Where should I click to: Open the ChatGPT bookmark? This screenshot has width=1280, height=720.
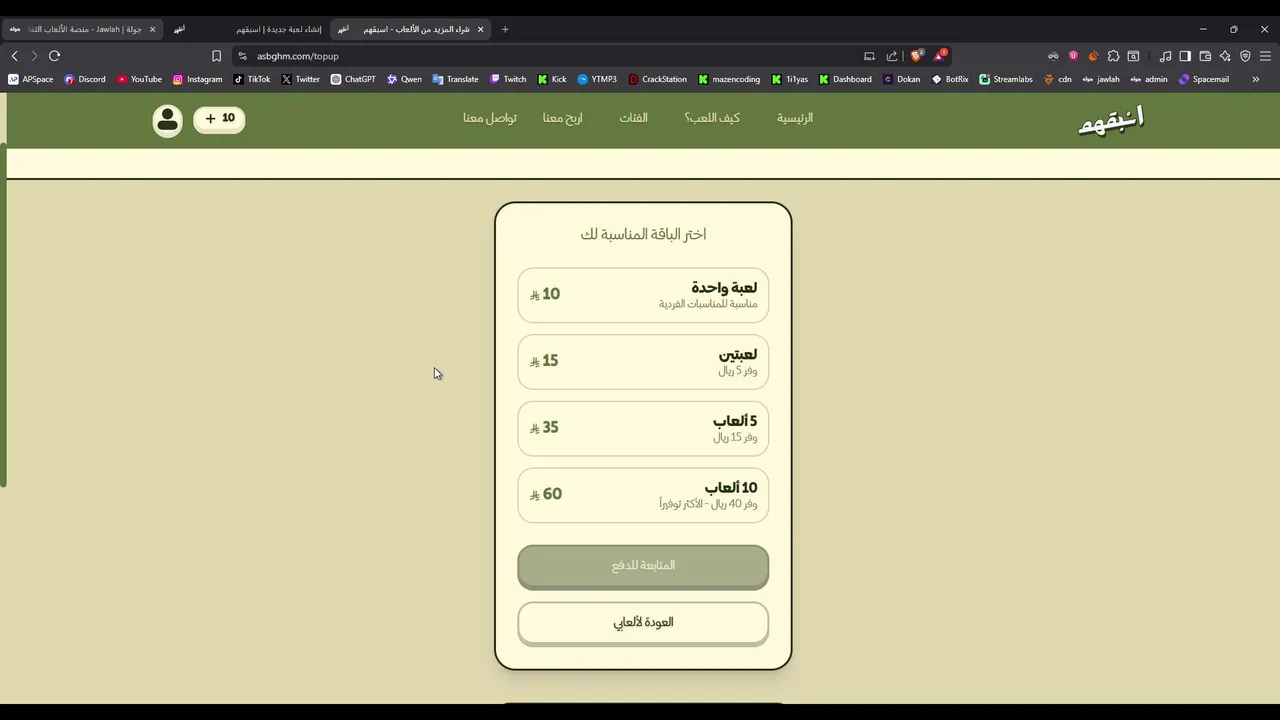[353, 79]
